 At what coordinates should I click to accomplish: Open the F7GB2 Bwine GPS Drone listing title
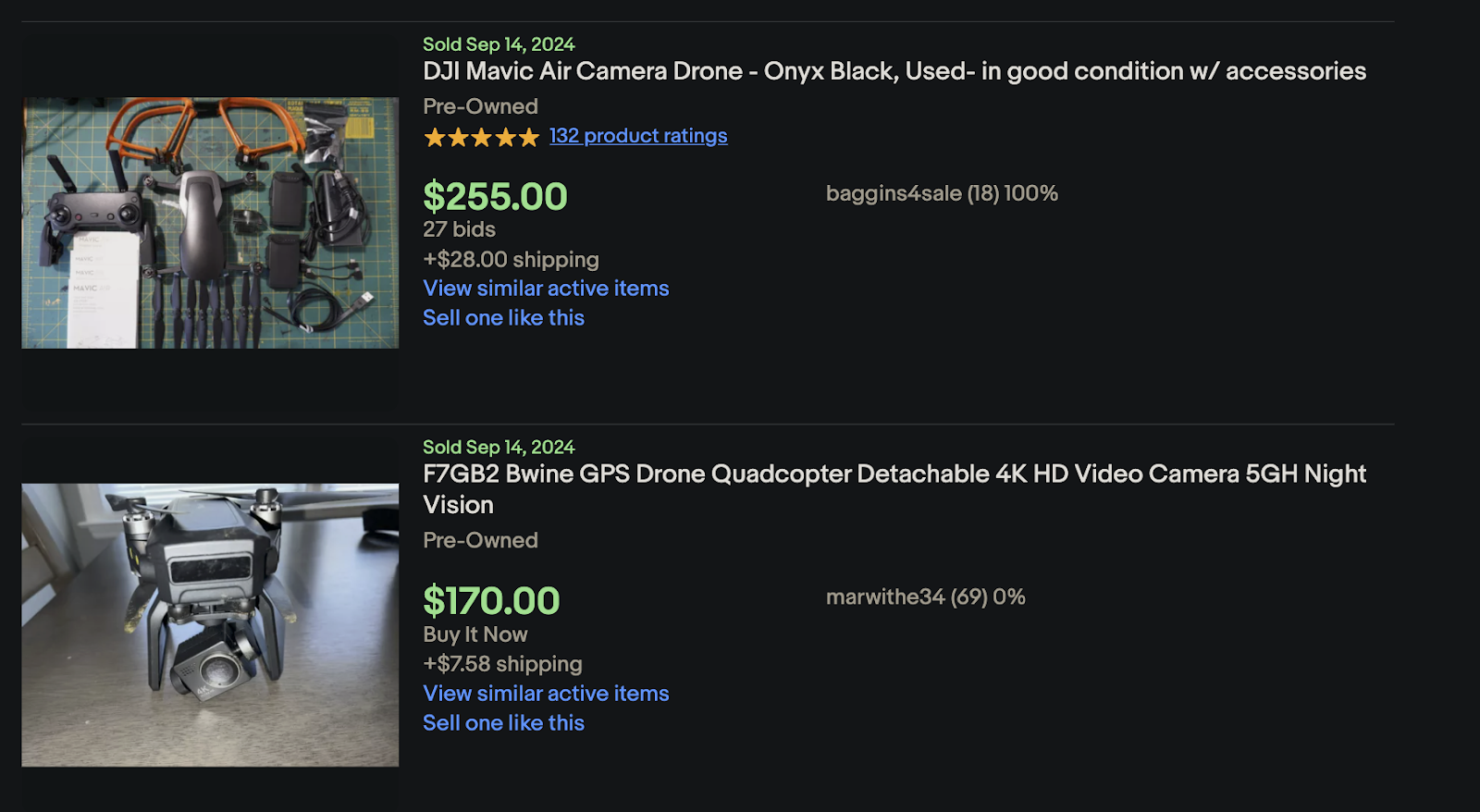pyautogui.click(x=894, y=474)
